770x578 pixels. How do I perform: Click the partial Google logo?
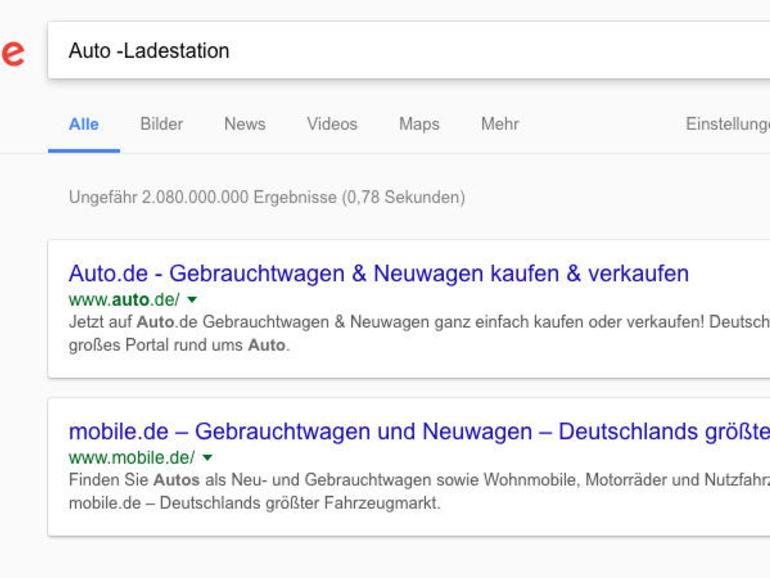12,53
